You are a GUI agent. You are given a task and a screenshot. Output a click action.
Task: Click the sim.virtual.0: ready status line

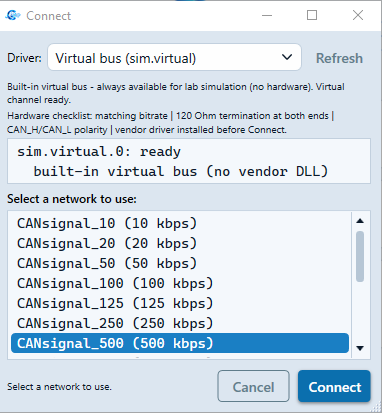[99, 152]
